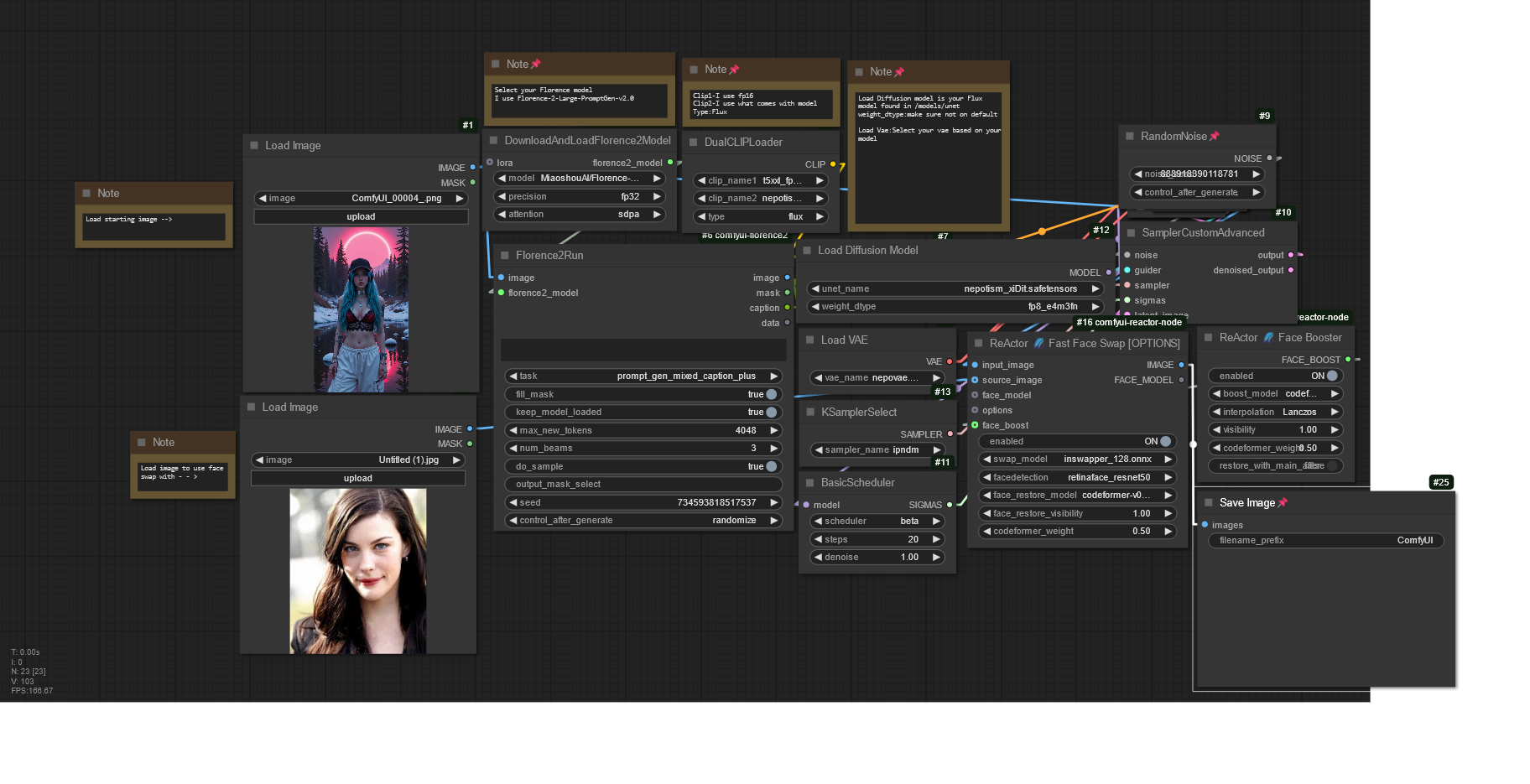Disable do_sample toggle in Florence2Run
1530x784 pixels.
[770, 467]
